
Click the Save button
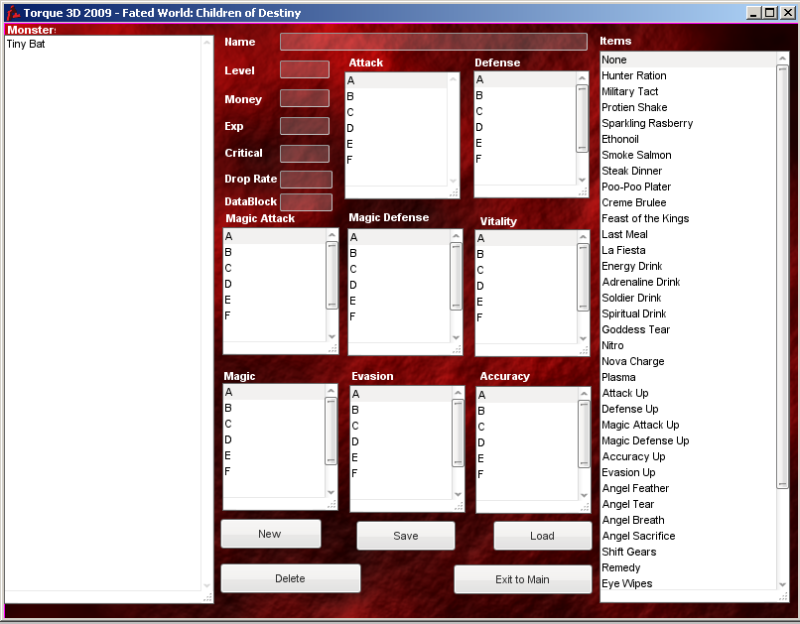coord(405,535)
